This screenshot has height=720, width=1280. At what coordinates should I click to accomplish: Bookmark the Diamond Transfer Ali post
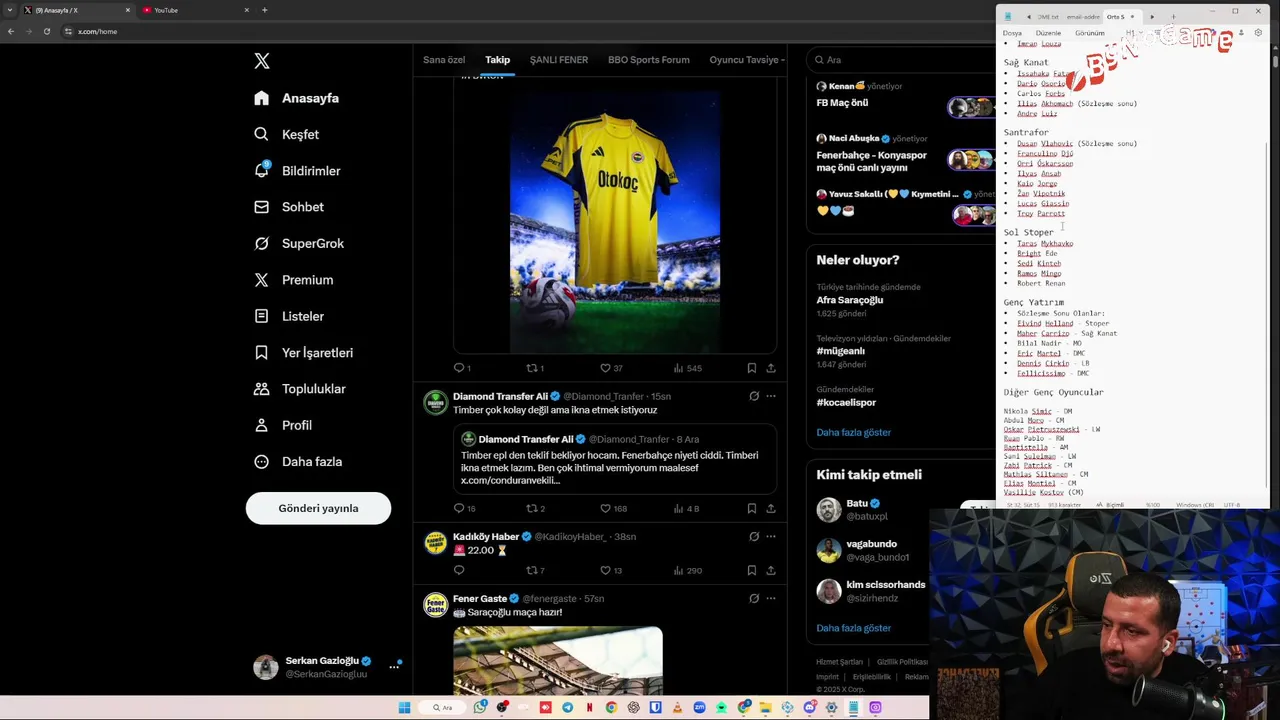pos(752,508)
